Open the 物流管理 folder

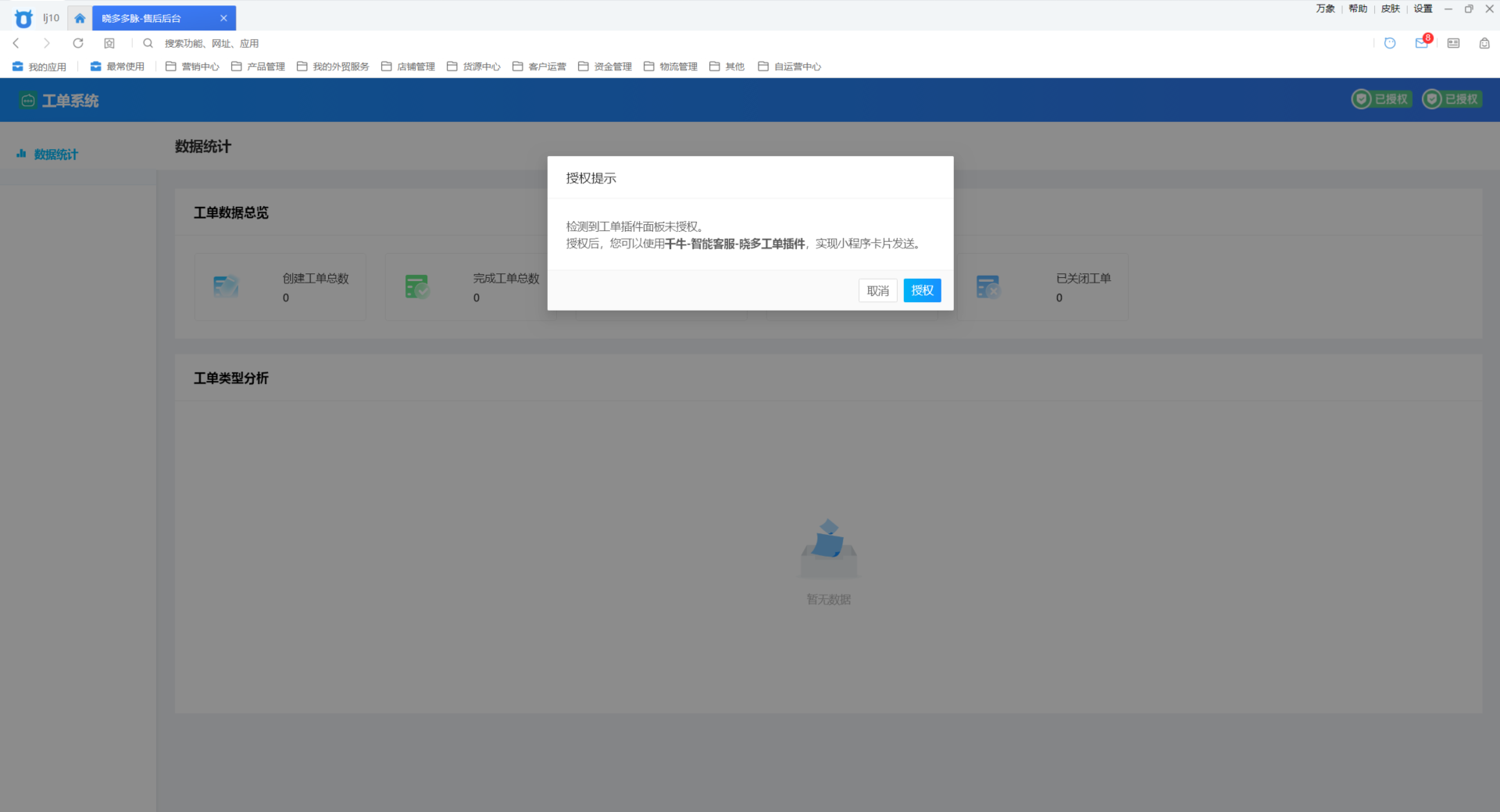[670, 66]
